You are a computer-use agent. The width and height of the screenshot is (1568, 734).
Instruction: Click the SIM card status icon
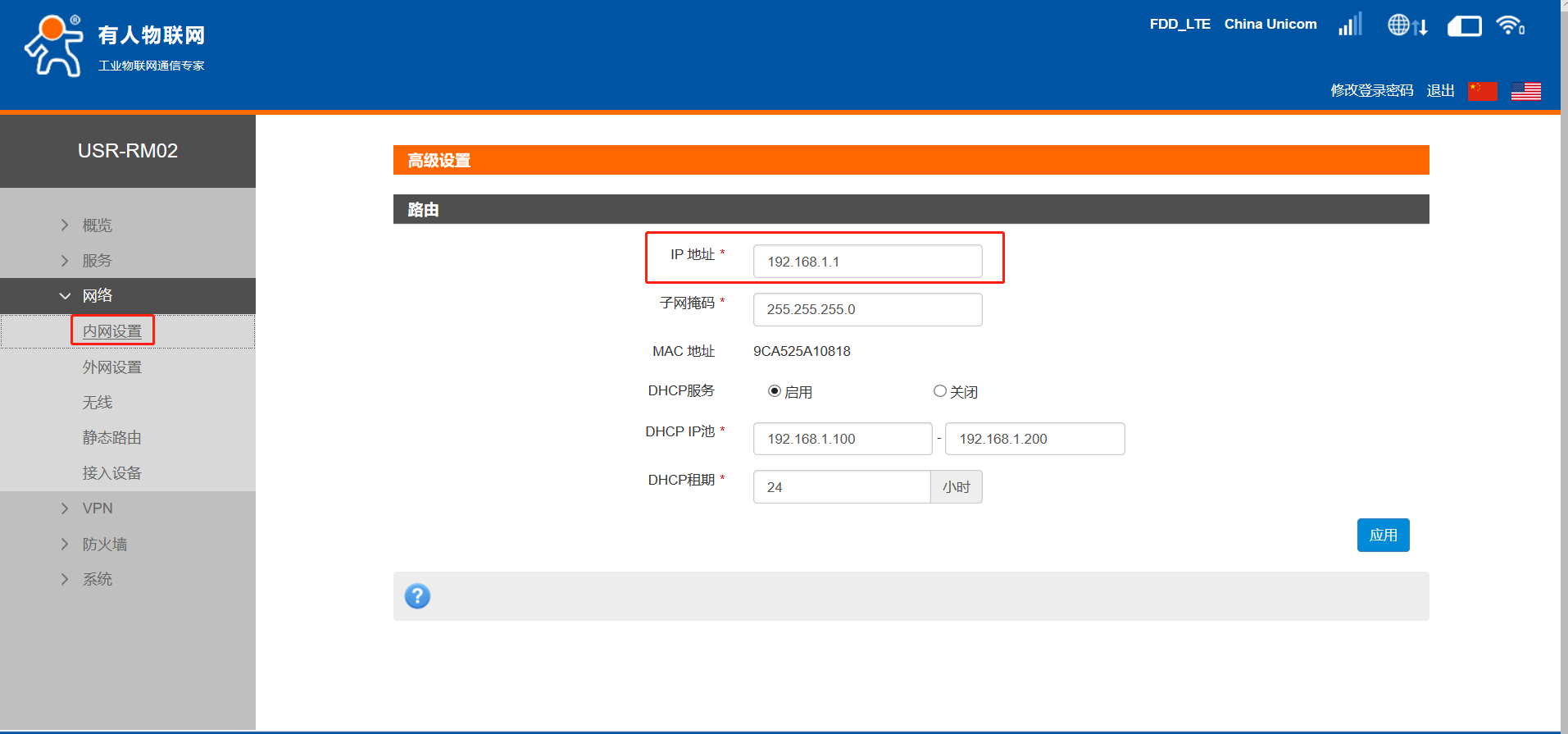point(1464,26)
